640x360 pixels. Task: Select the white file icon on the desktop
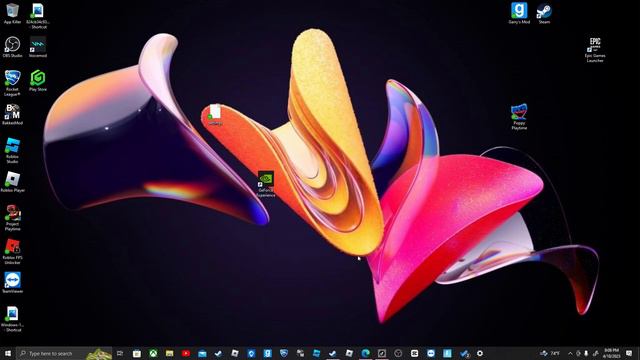tap(215, 114)
